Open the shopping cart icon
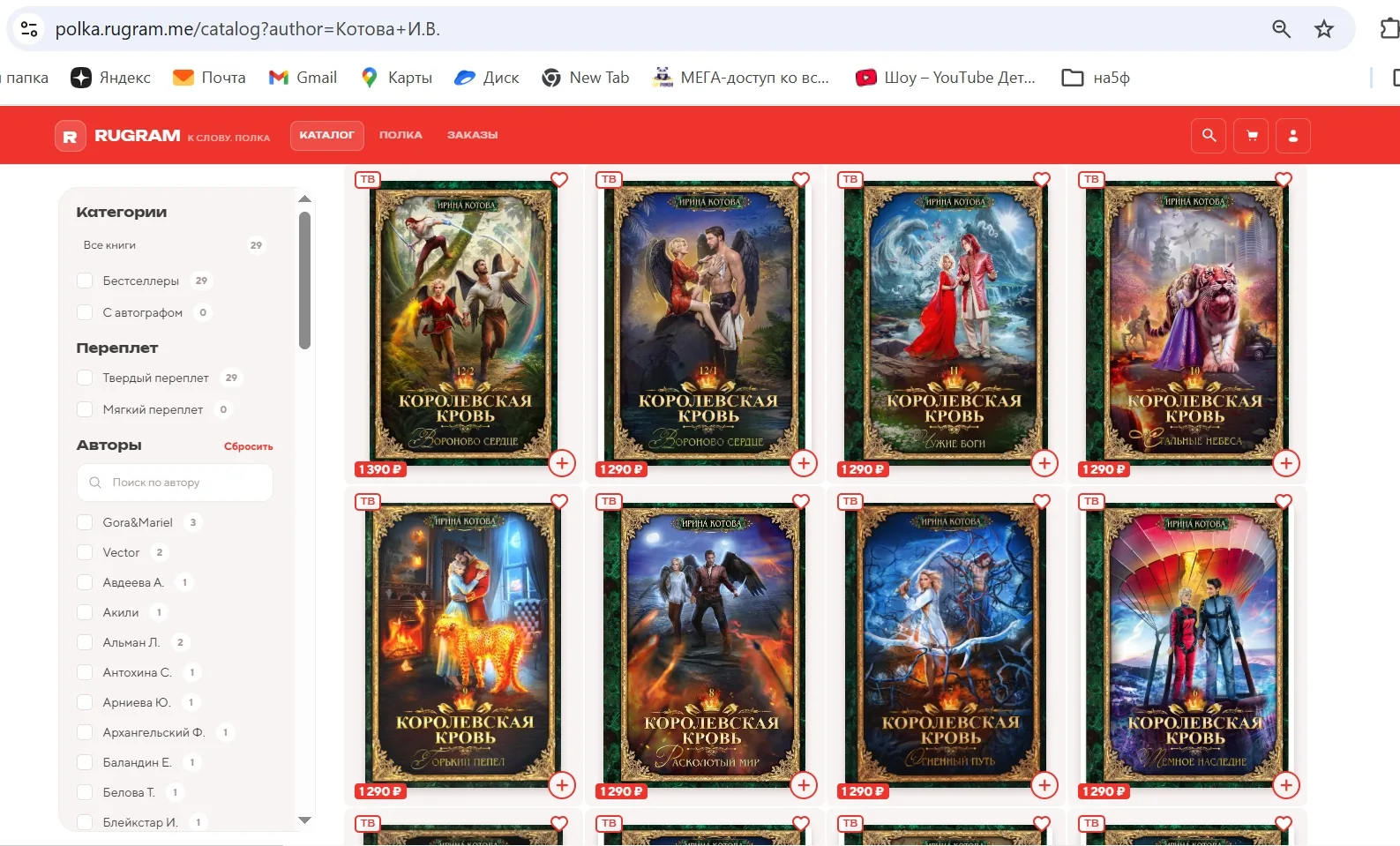Screen dimensions: 1400x846 pos(1251,136)
